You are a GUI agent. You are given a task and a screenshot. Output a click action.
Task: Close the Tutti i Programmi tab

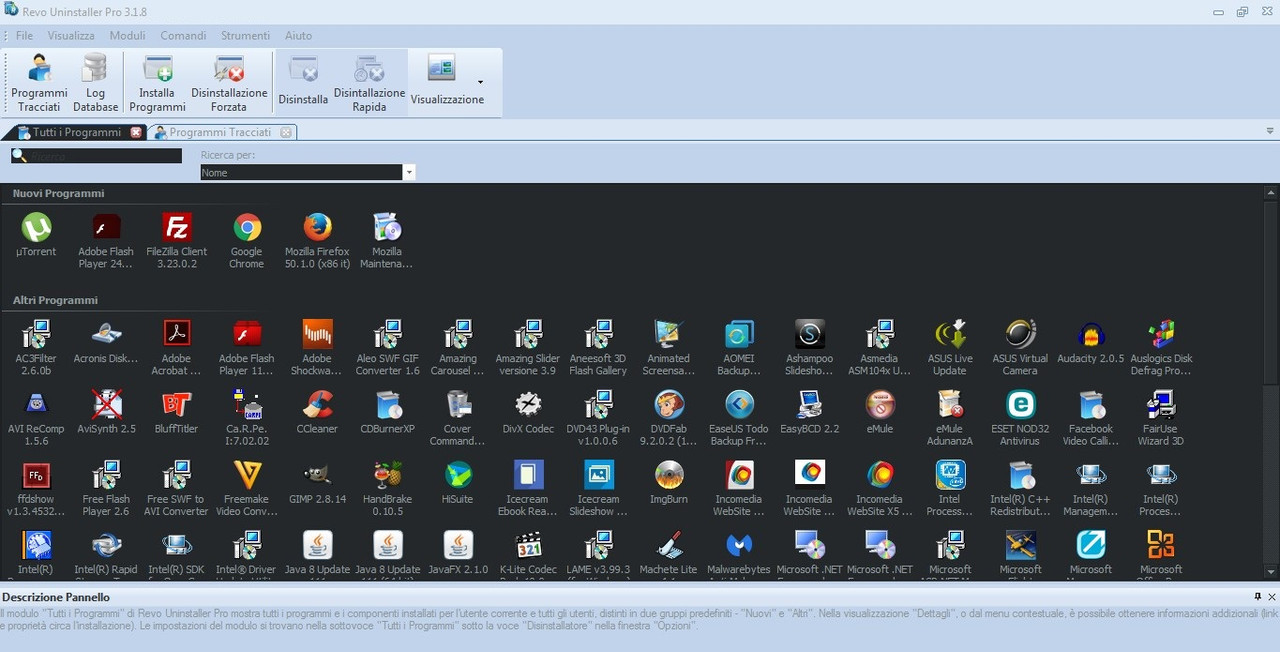pyautogui.click(x=136, y=132)
